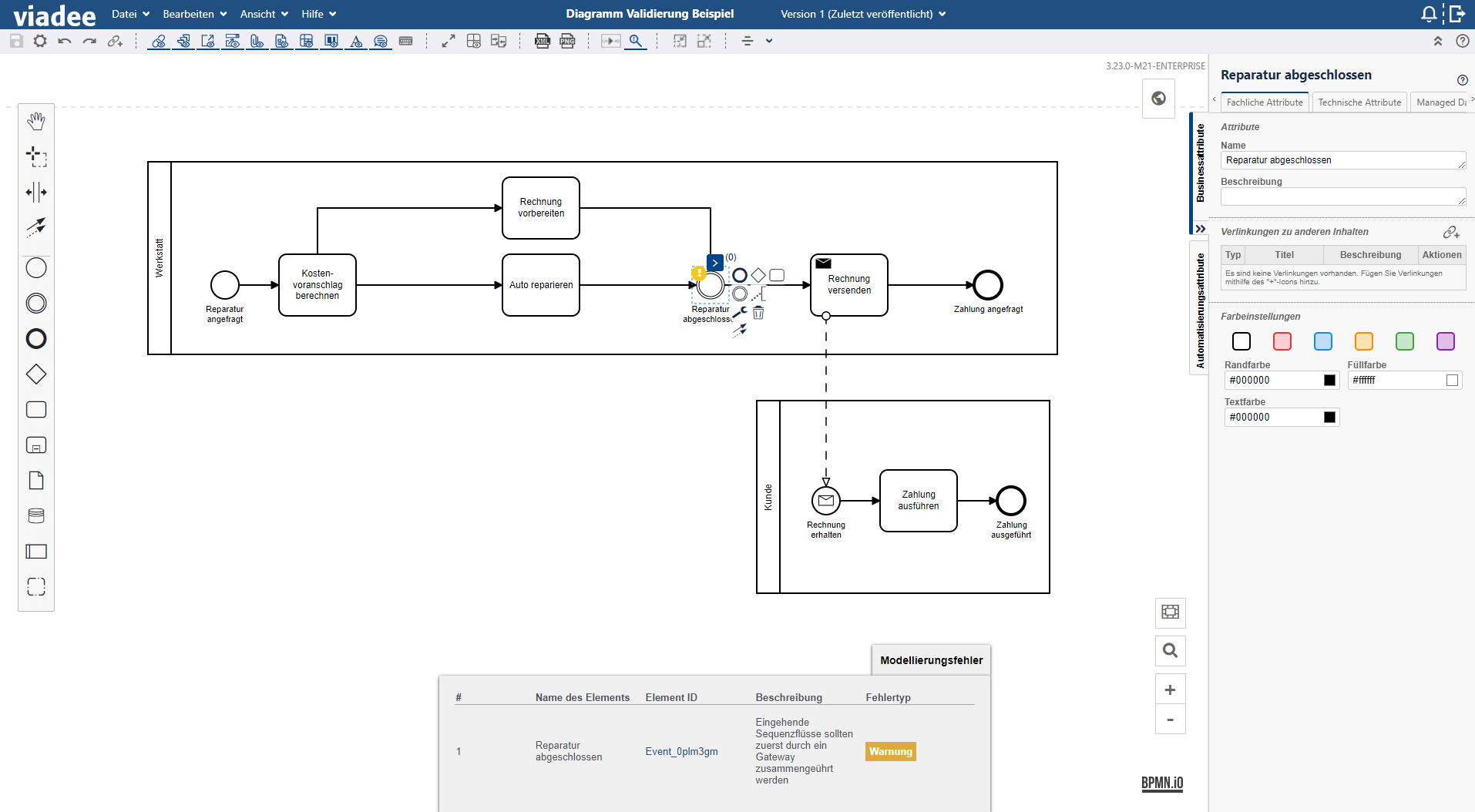Choose the orange color preset
1475x812 pixels.
click(1364, 341)
